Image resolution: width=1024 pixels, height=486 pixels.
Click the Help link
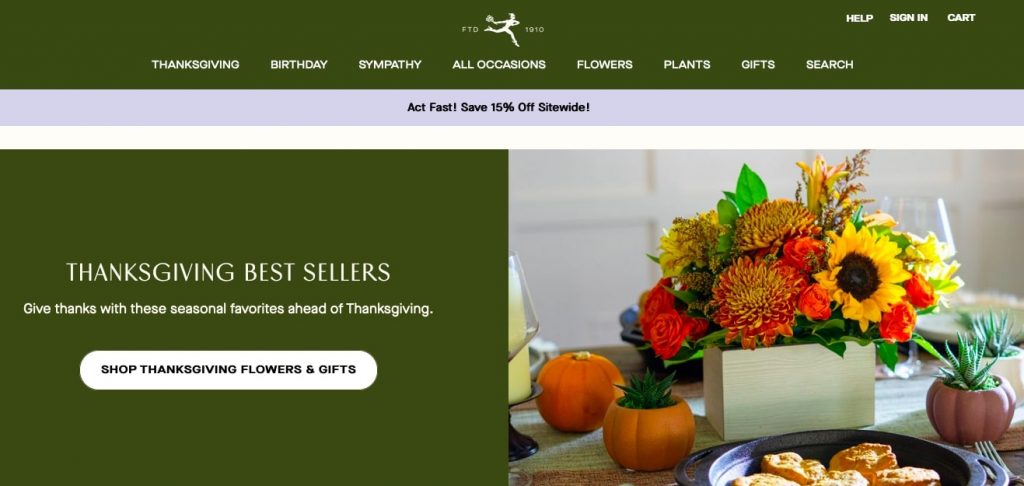pos(859,18)
